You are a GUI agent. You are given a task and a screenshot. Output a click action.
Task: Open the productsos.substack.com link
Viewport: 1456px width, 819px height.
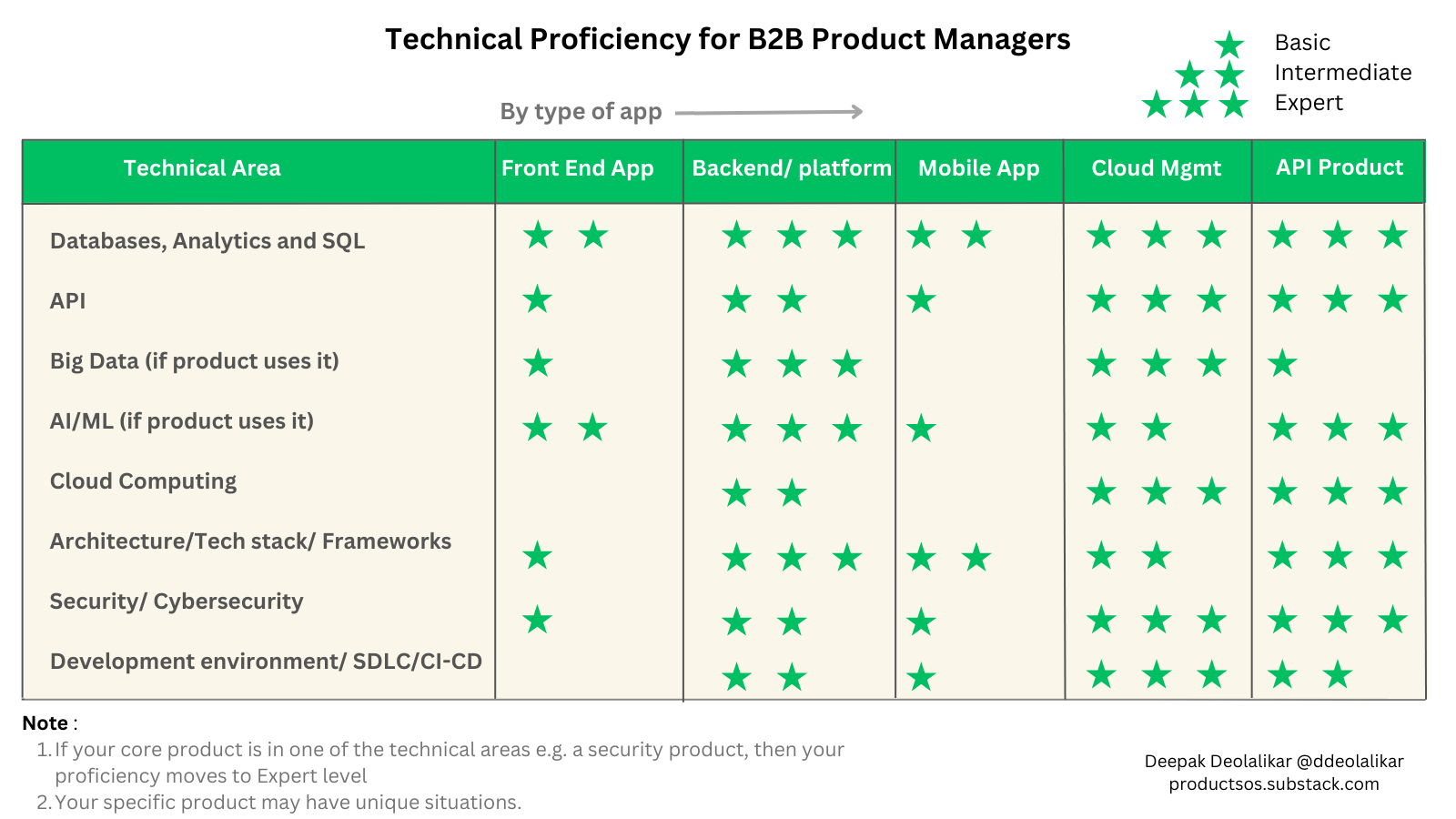[1273, 784]
